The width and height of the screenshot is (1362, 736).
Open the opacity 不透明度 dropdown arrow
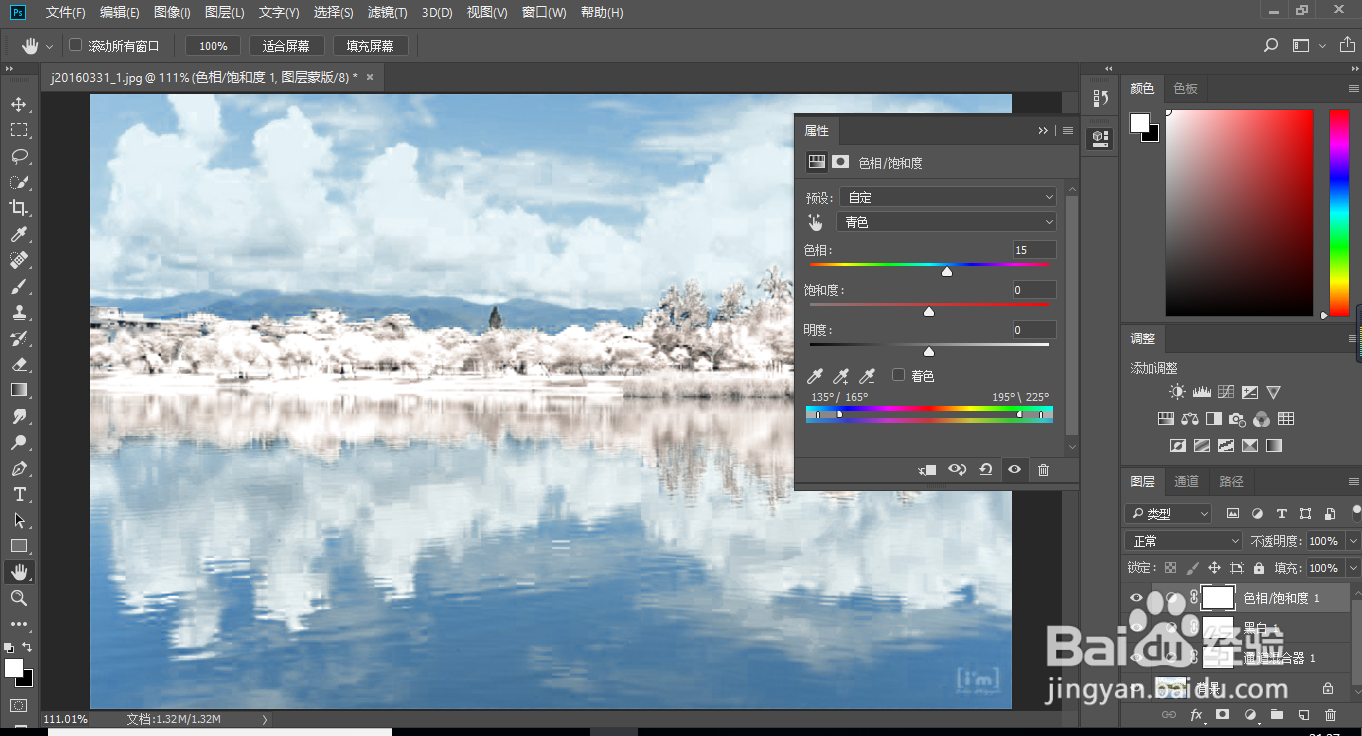pos(1353,541)
